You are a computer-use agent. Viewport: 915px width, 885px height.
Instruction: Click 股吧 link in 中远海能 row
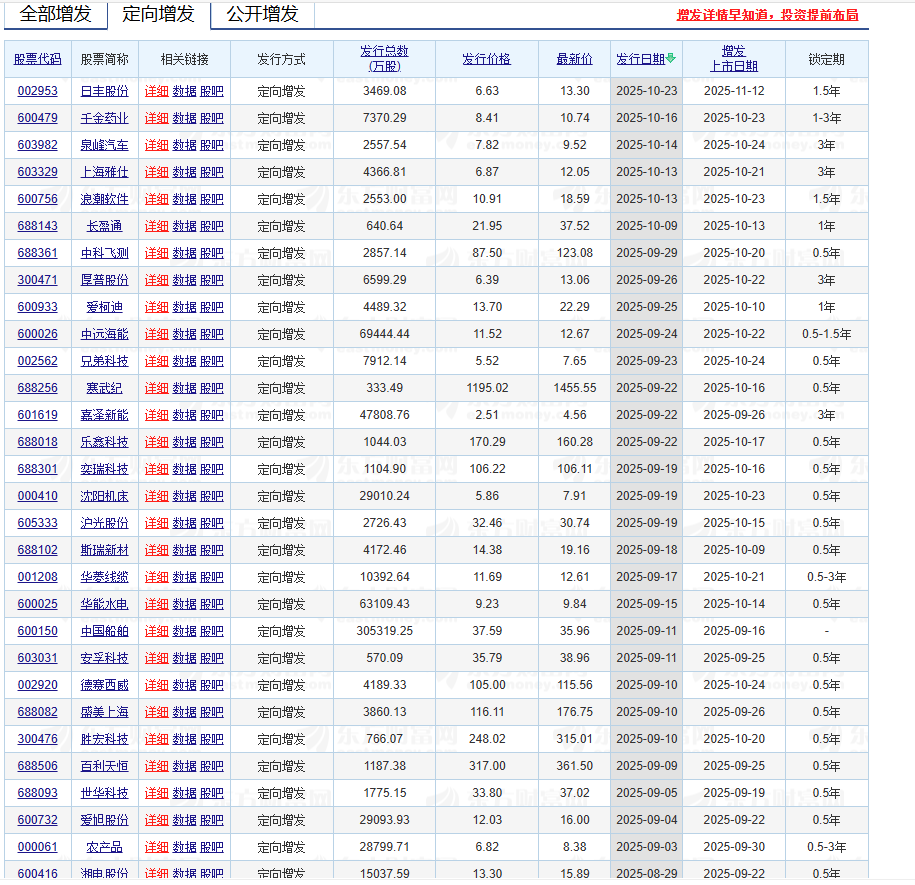coord(212,334)
